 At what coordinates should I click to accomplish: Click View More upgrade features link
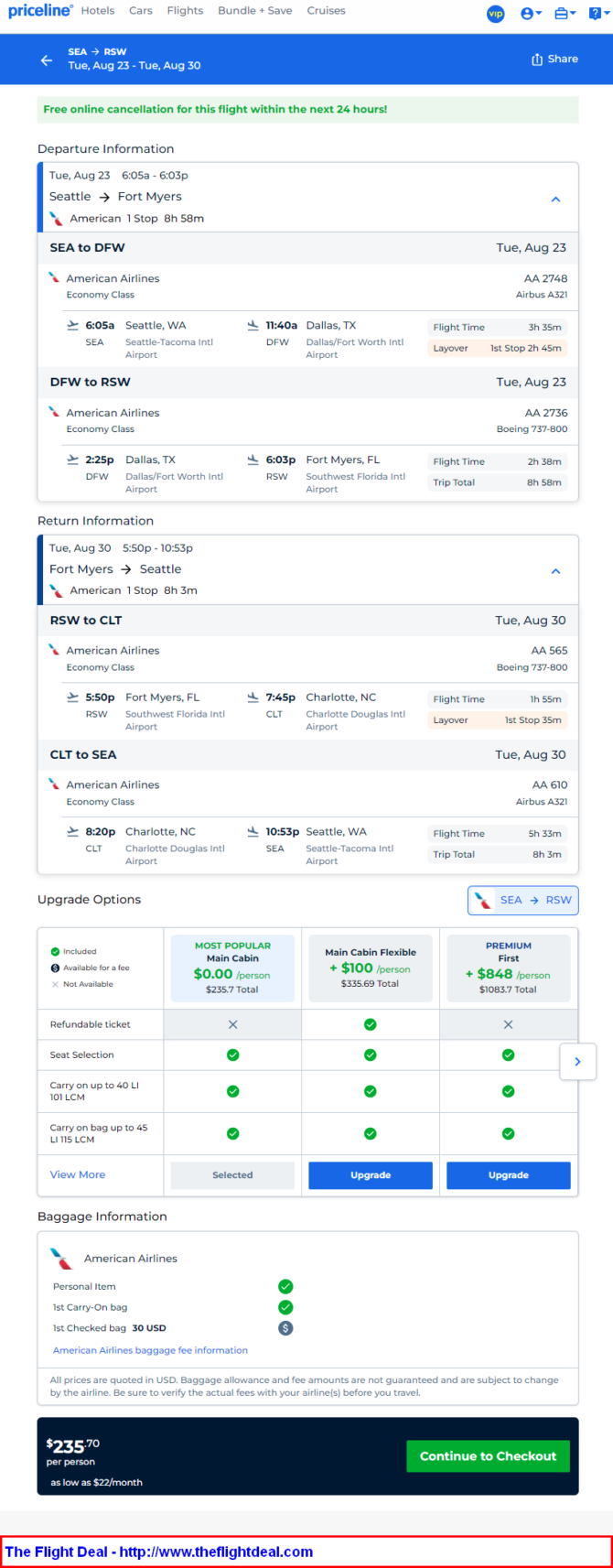coord(78,1175)
